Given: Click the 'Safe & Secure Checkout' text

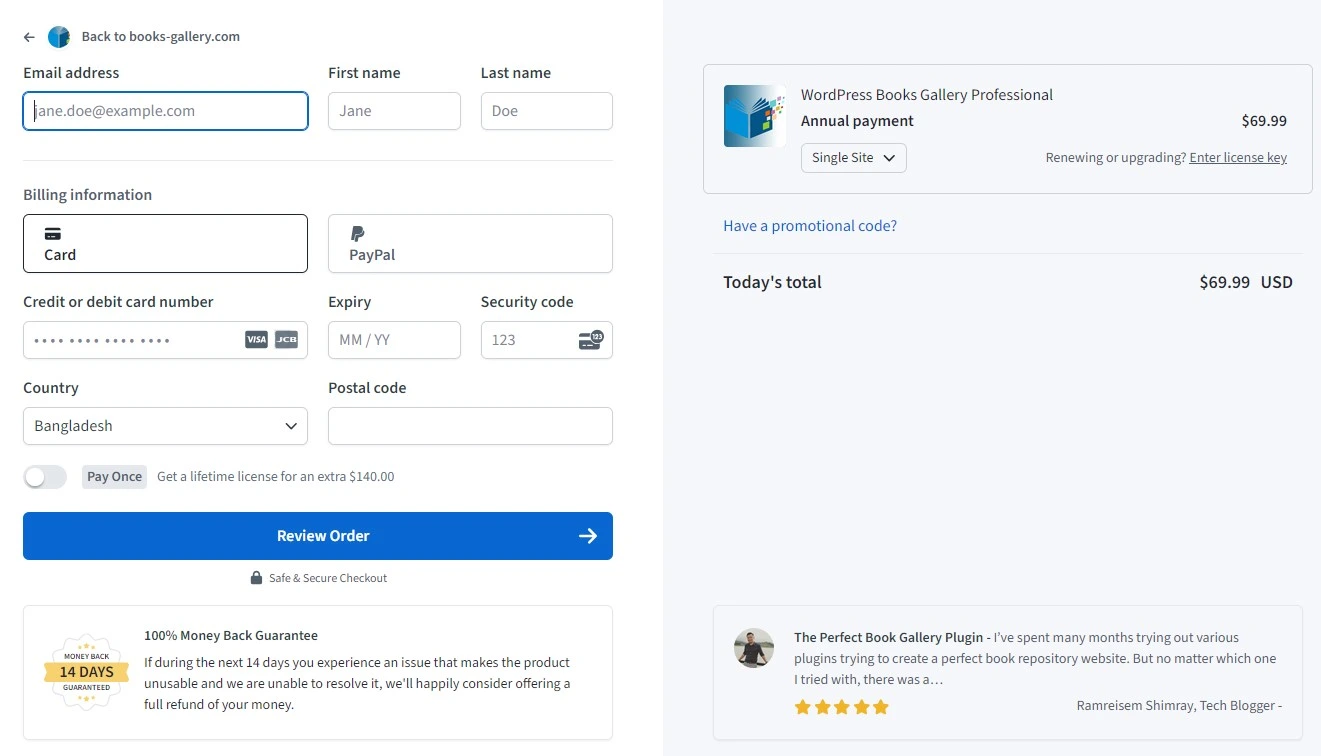Looking at the screenshot, I should [328, 578].
